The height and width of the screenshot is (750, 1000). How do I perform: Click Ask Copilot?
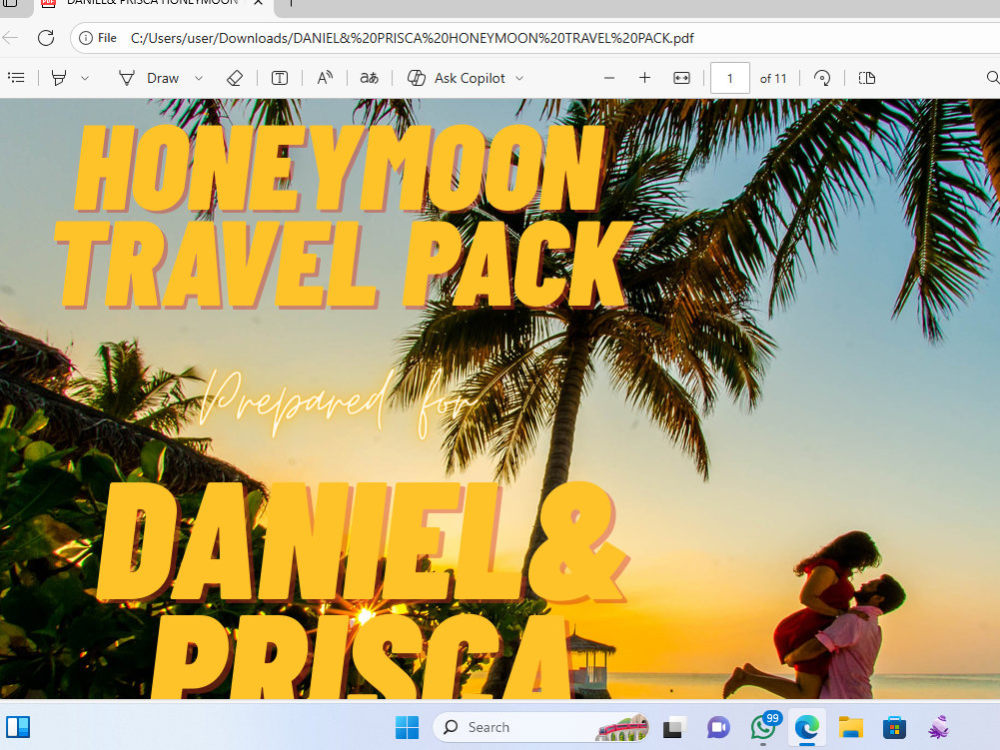[x=457, y=78]
